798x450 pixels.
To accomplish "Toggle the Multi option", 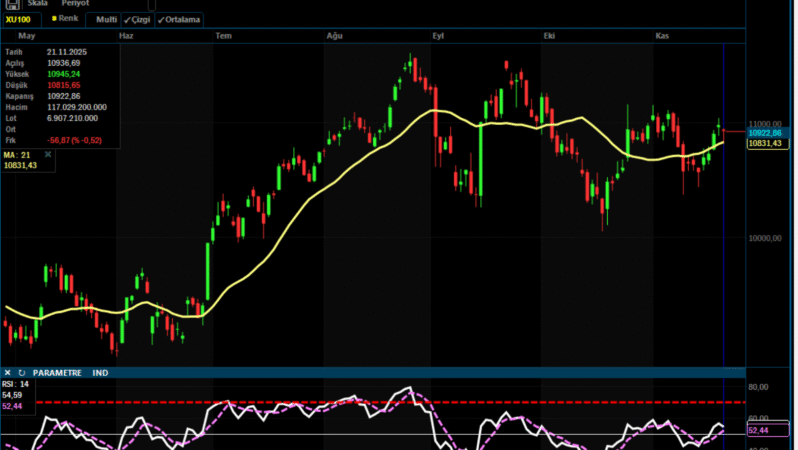I will [105, 19].
